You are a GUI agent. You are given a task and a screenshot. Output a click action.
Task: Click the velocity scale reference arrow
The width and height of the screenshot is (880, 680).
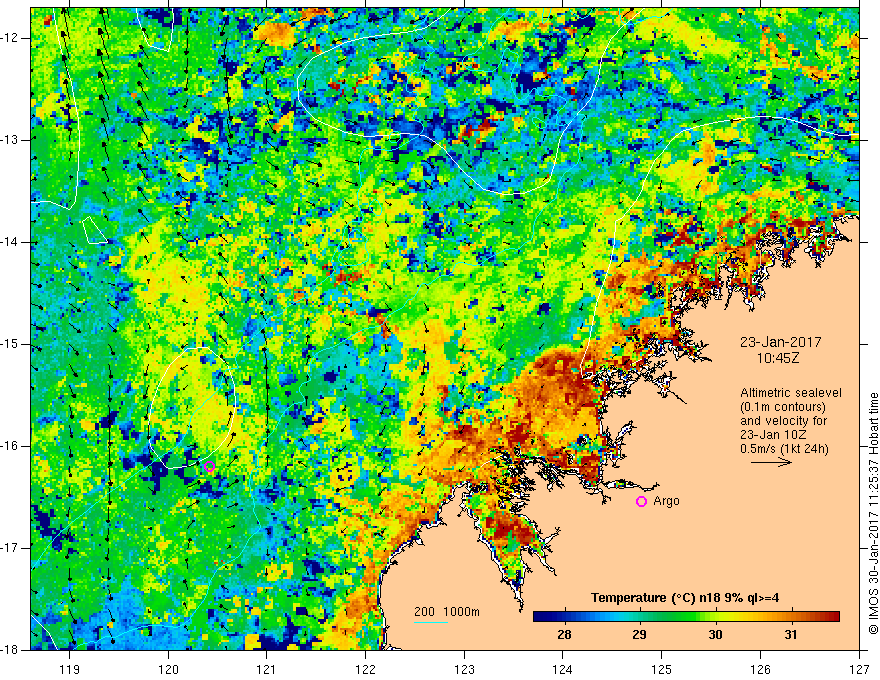(772, 462)
